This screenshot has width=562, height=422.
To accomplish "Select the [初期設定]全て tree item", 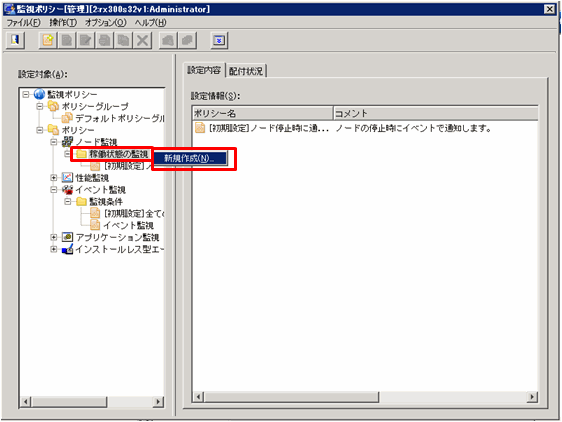I will 134,213.
